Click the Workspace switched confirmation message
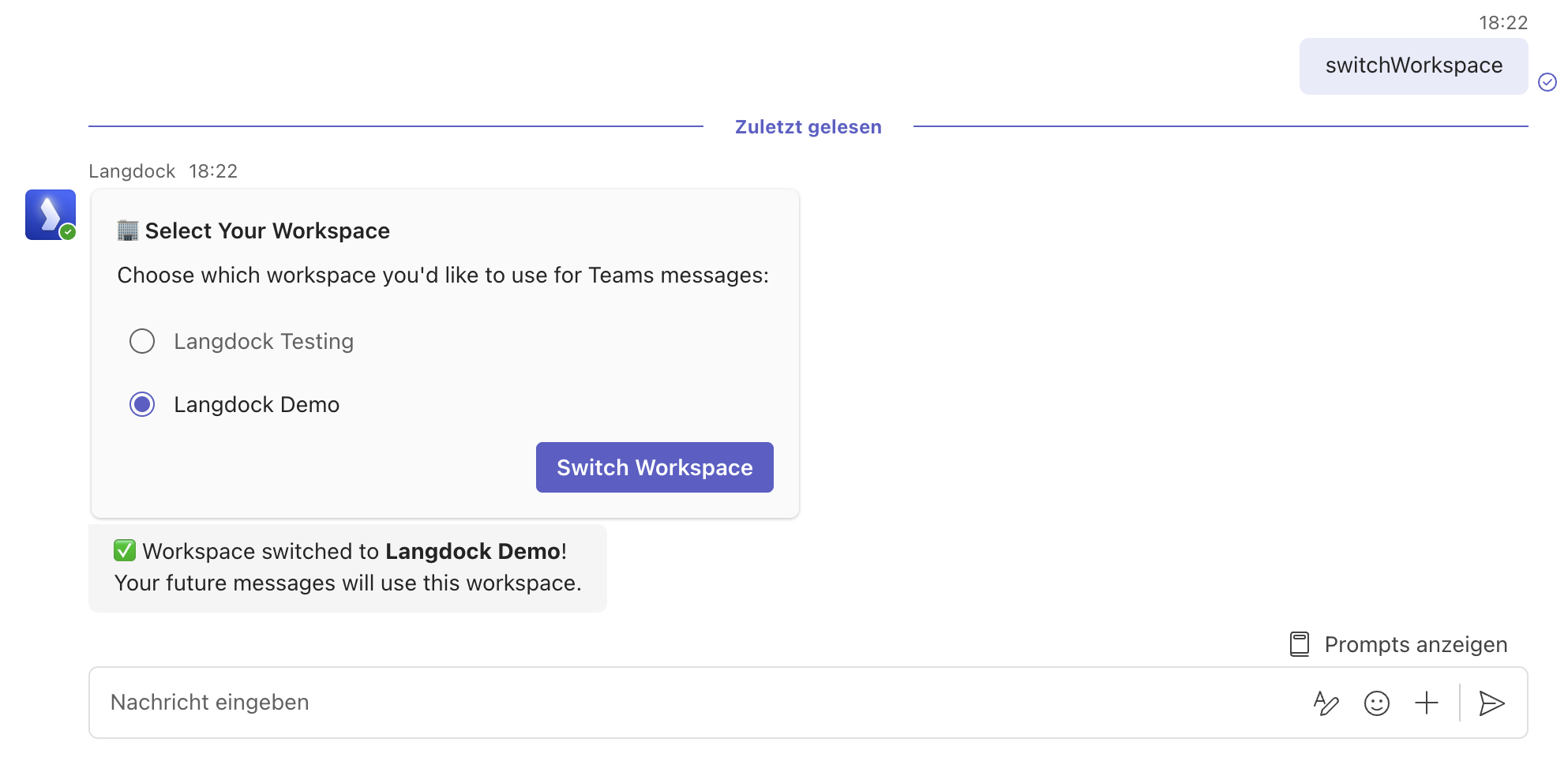The height and width of the screenshot is (761, 1568). pyautogui.click(x=347, y=568)
